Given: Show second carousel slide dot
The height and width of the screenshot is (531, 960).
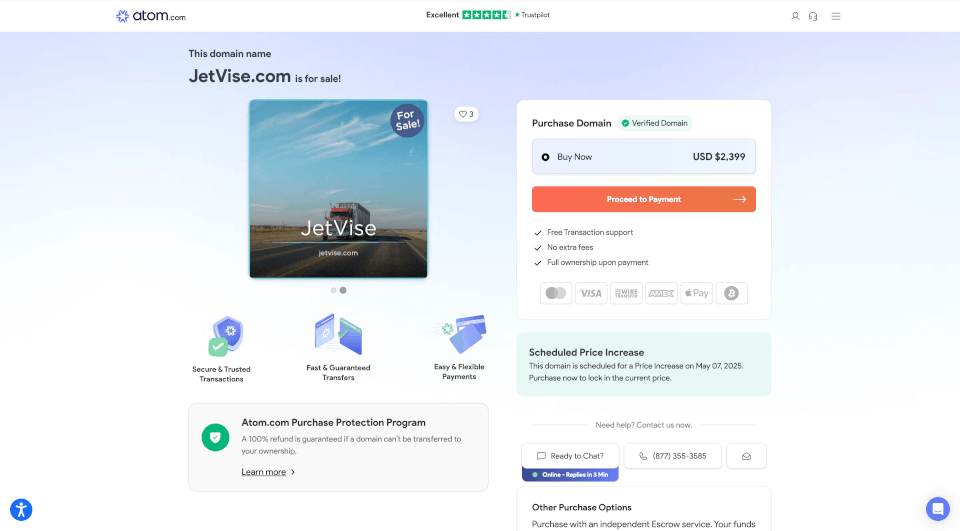Looking at the screenshot, I should 343,290.
